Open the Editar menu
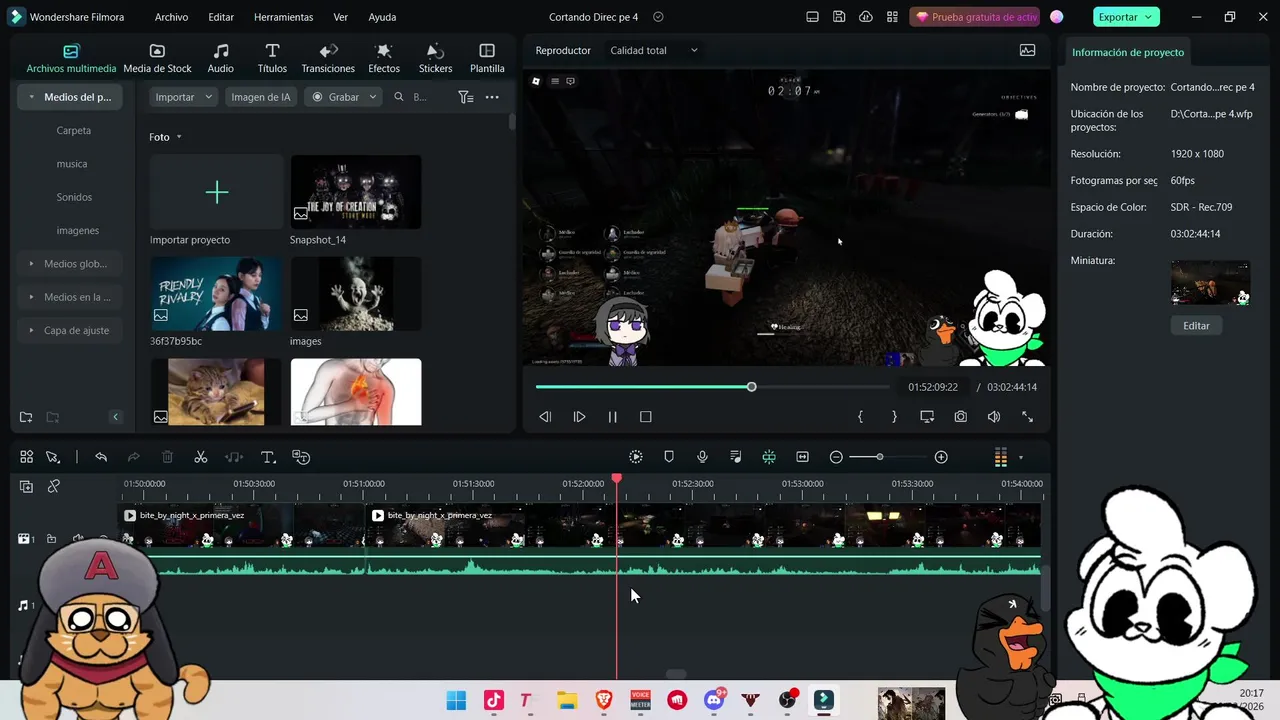 [221, 17]
